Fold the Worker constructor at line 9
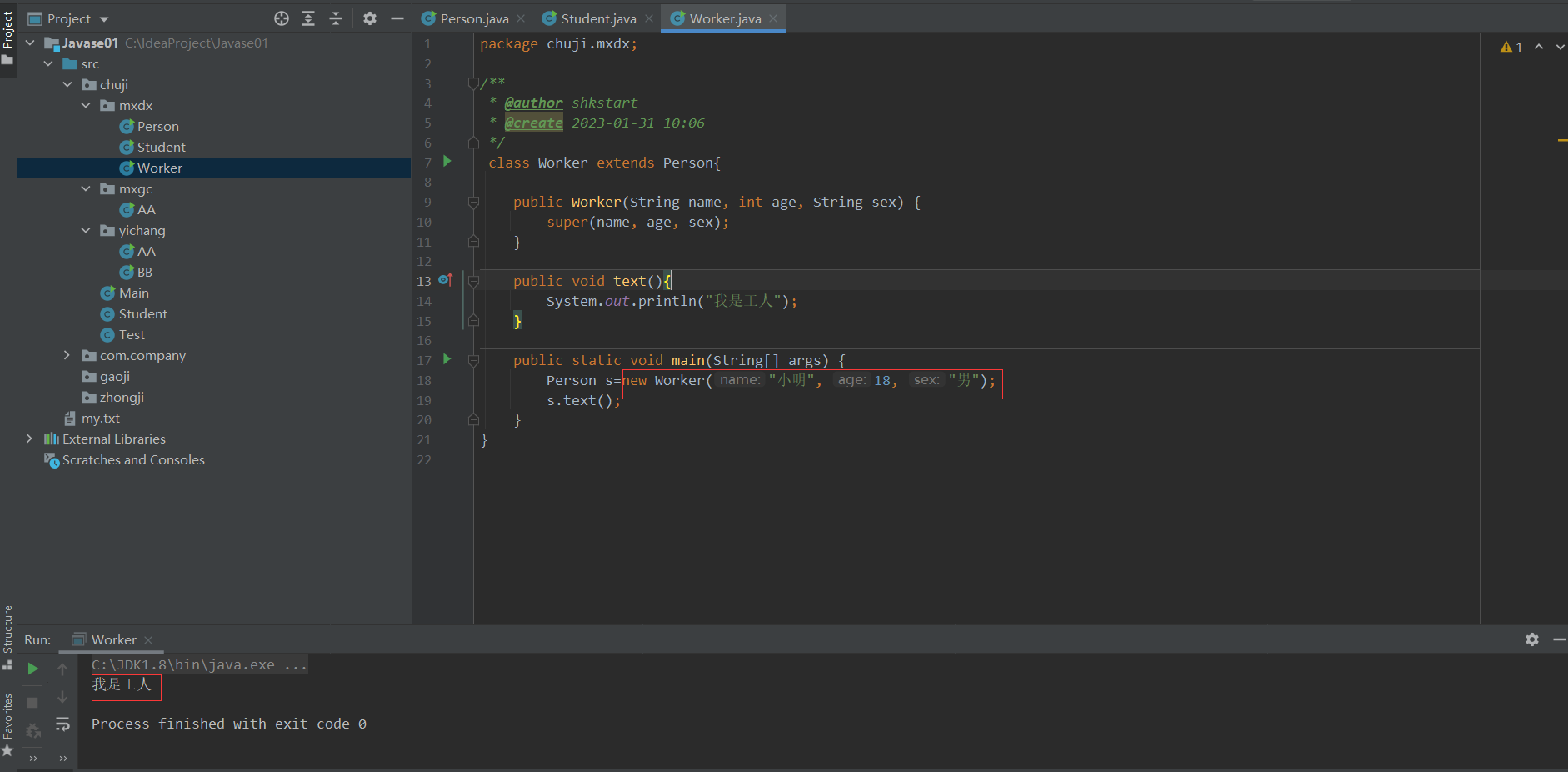This screenshot has width=1568, height=772. 473,202
